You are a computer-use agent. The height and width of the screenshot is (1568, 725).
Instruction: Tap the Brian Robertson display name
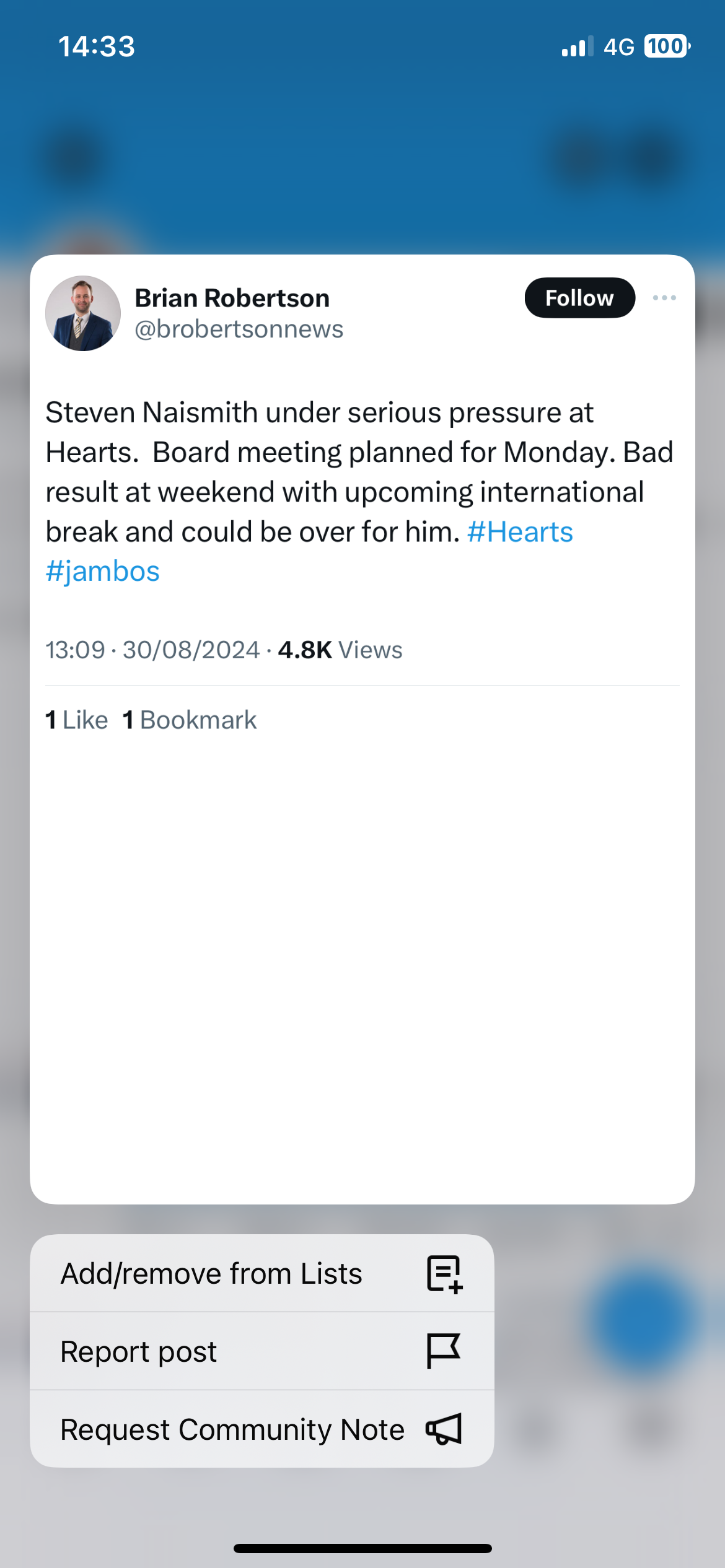[x=232, y=298]
